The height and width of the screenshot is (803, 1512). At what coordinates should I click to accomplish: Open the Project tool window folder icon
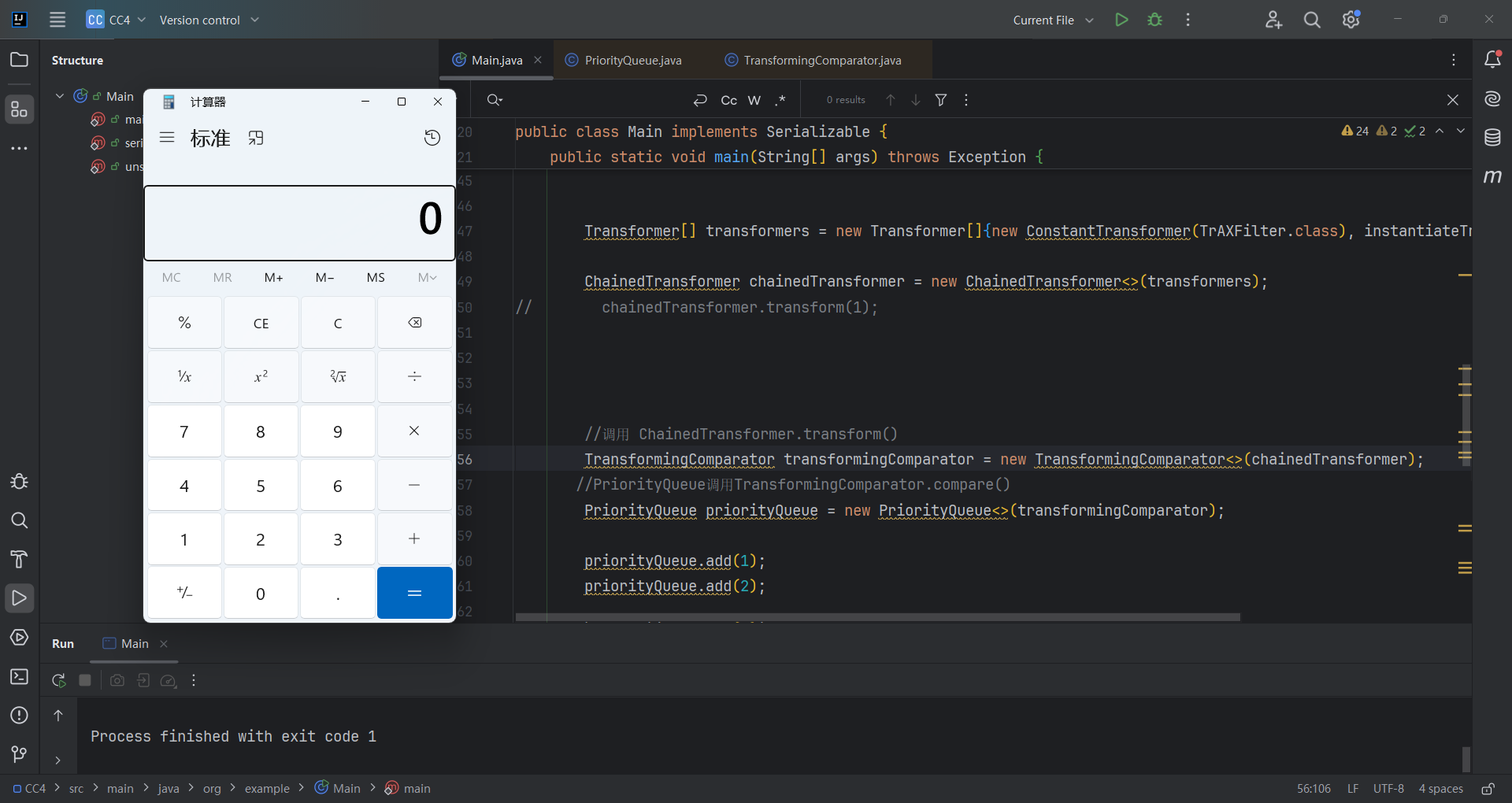pos(20,60)
